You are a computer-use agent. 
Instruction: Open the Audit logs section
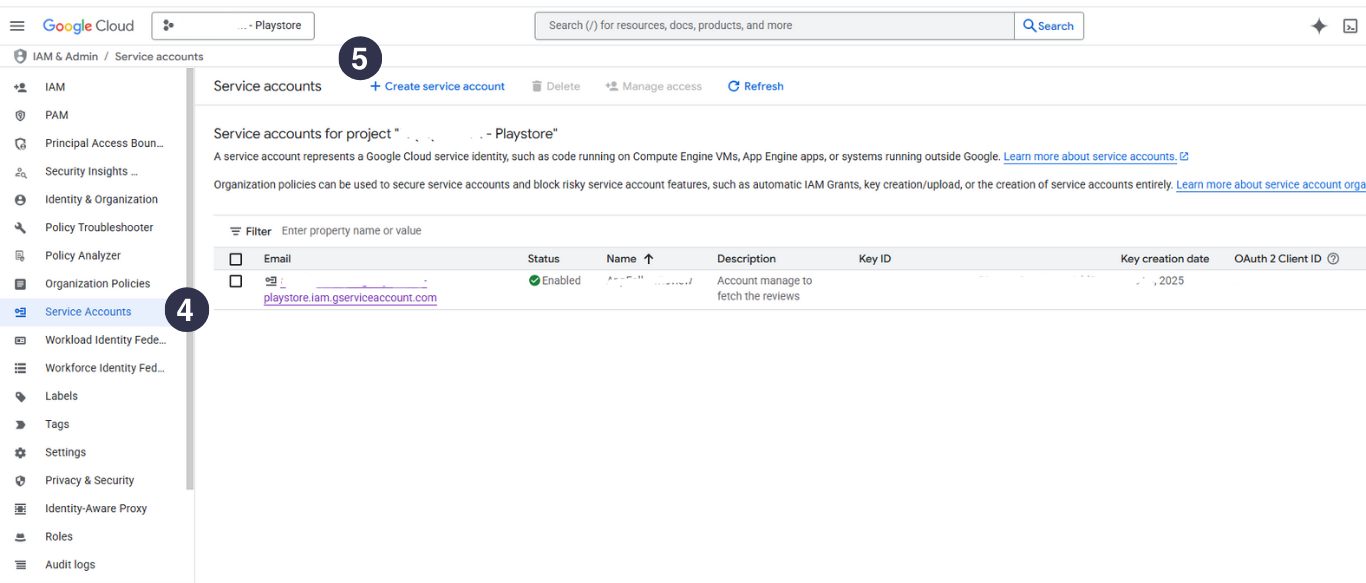69,564
